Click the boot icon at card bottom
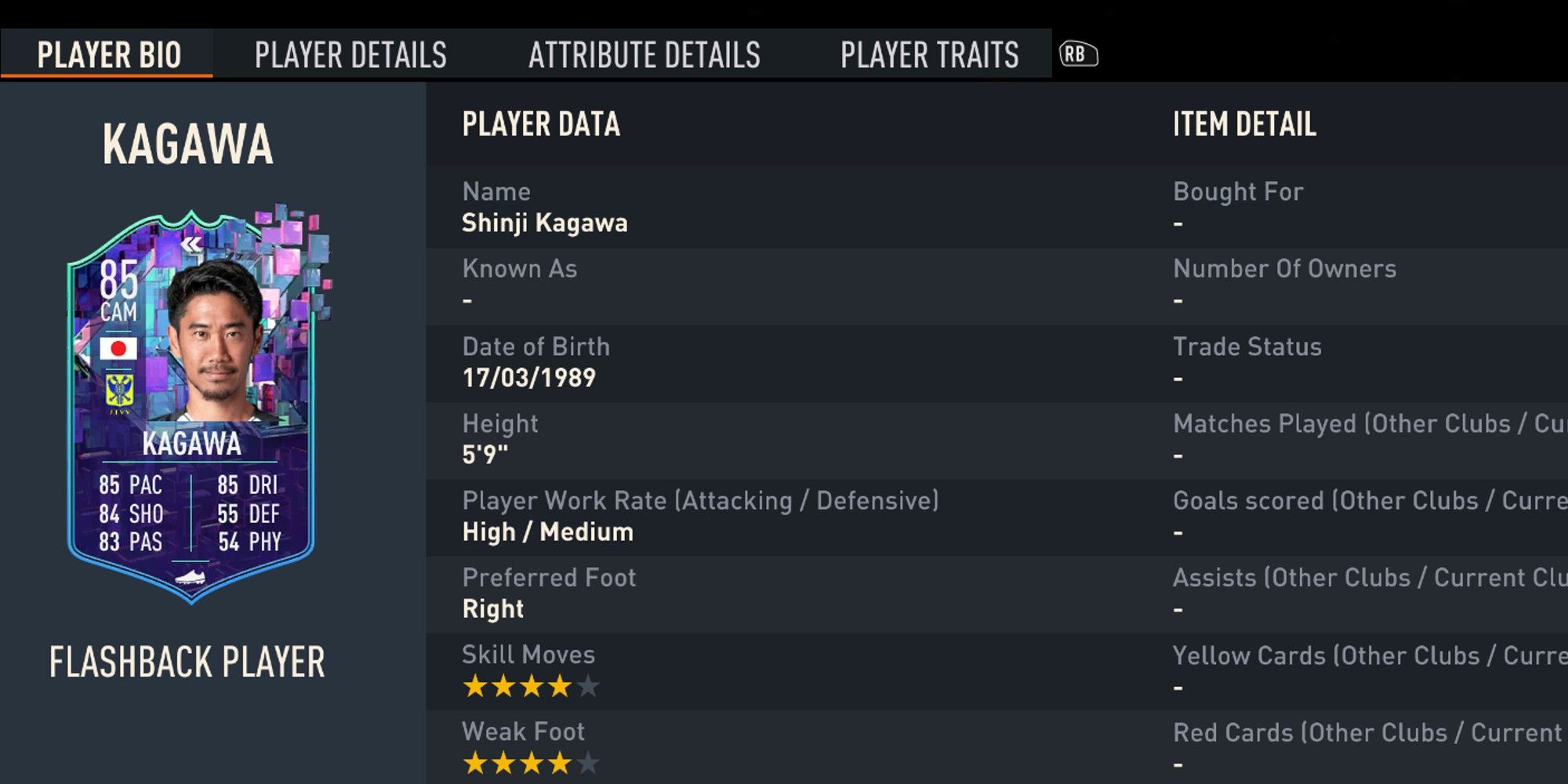This screenshot has height=784, width=1568. click(x=191, y=578)
